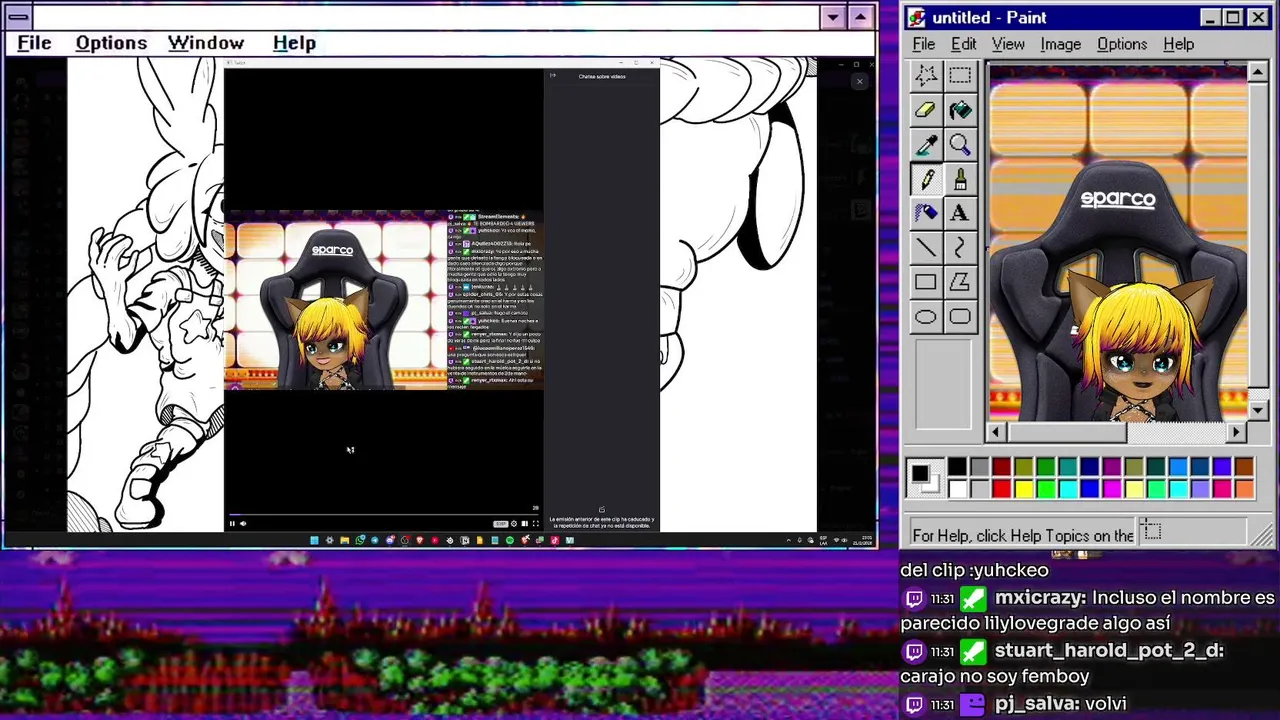The width and height of the screenshot is (1280, 720).
Task: Open the left window's system control menu box
Action: tap(18, 17)
